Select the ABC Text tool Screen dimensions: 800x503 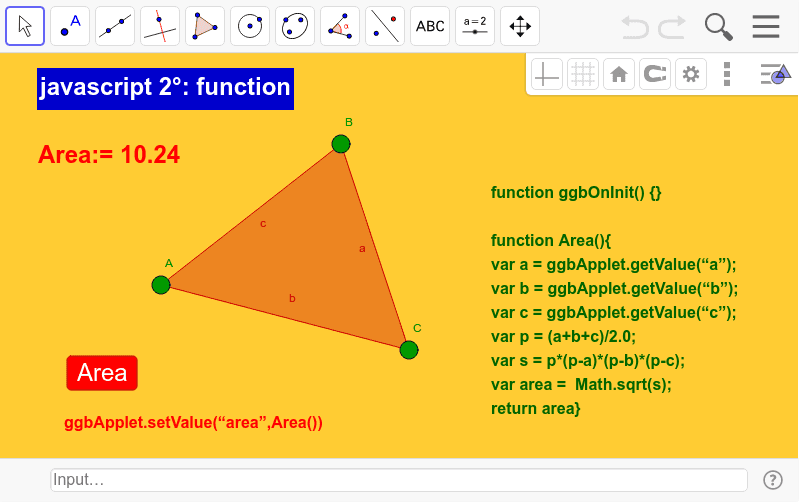[430, 26]
